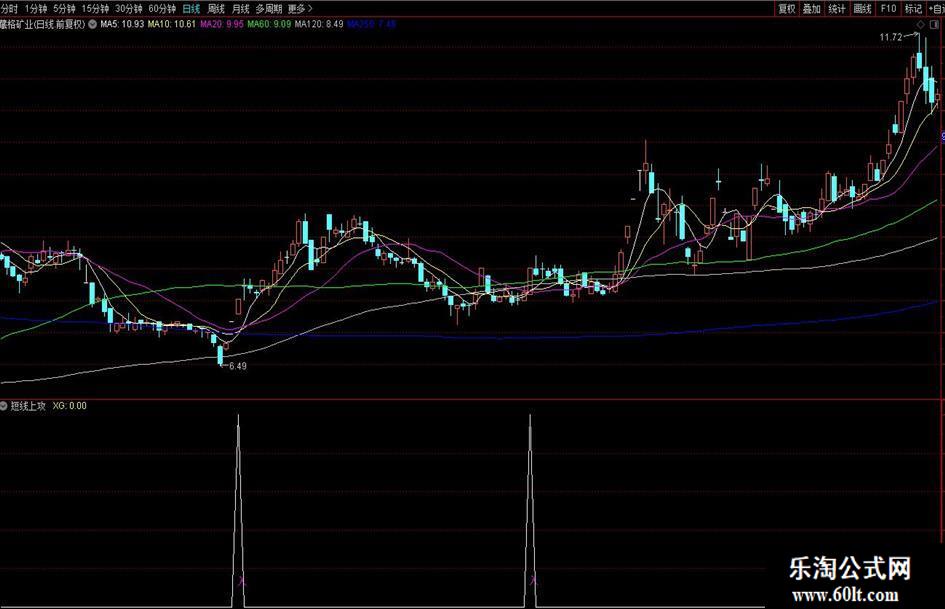
Task: Select the 1分钟 timeframe tab
Action: tap(36, 8)
